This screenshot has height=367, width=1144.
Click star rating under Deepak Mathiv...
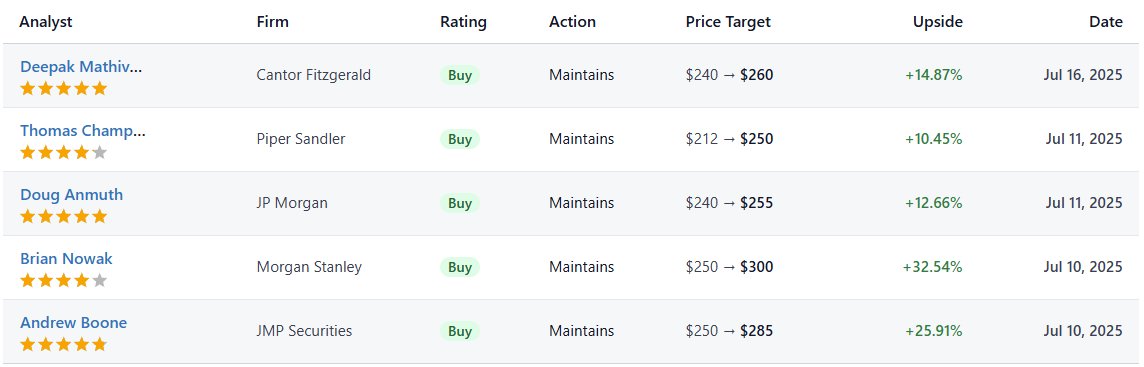point(63,89)
